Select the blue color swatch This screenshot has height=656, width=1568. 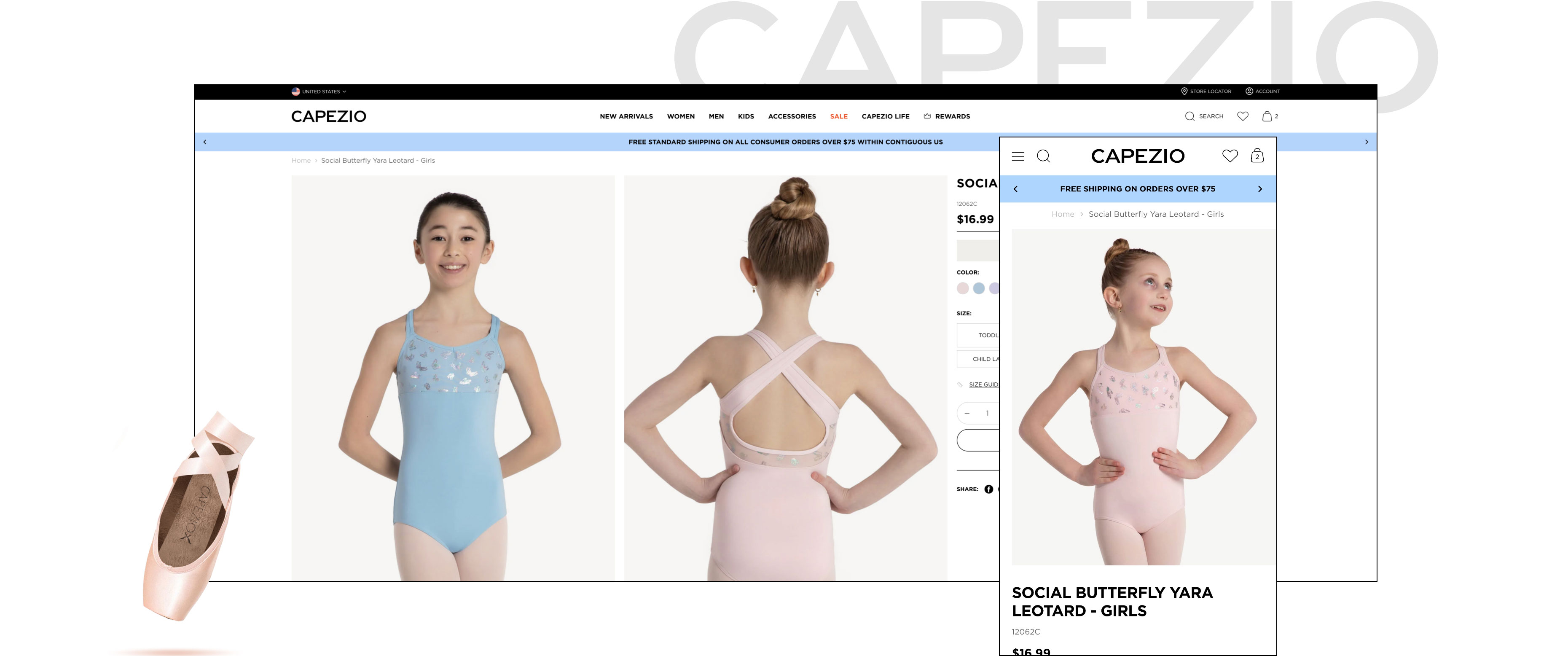pos(979,288)
